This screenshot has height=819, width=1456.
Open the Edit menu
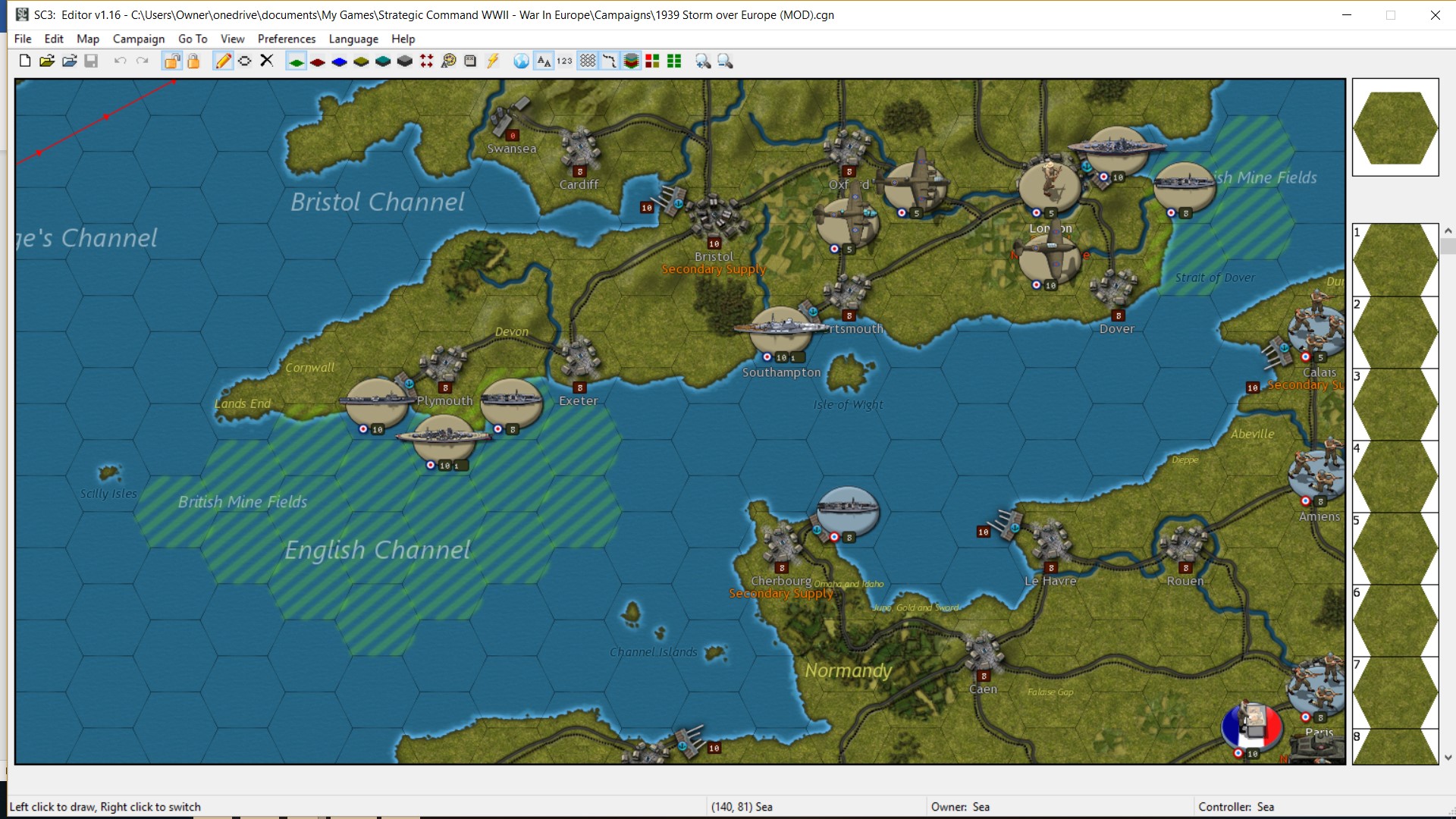[x=54, y=39]
